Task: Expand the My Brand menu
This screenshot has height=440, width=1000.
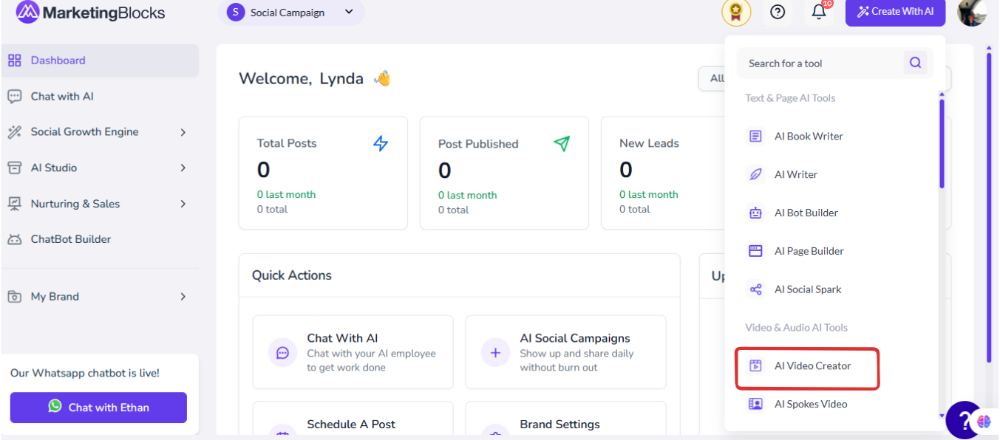Action: [x=100, y=297]
